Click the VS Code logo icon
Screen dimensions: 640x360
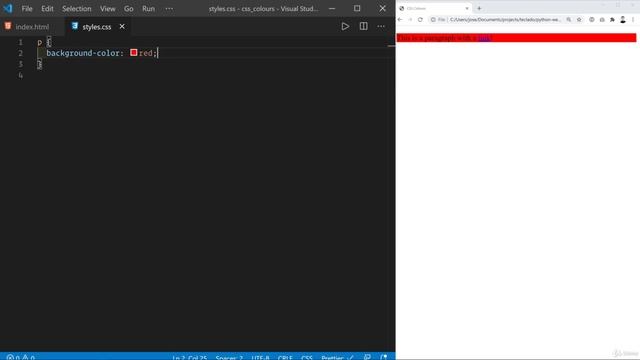pos(8,9)
